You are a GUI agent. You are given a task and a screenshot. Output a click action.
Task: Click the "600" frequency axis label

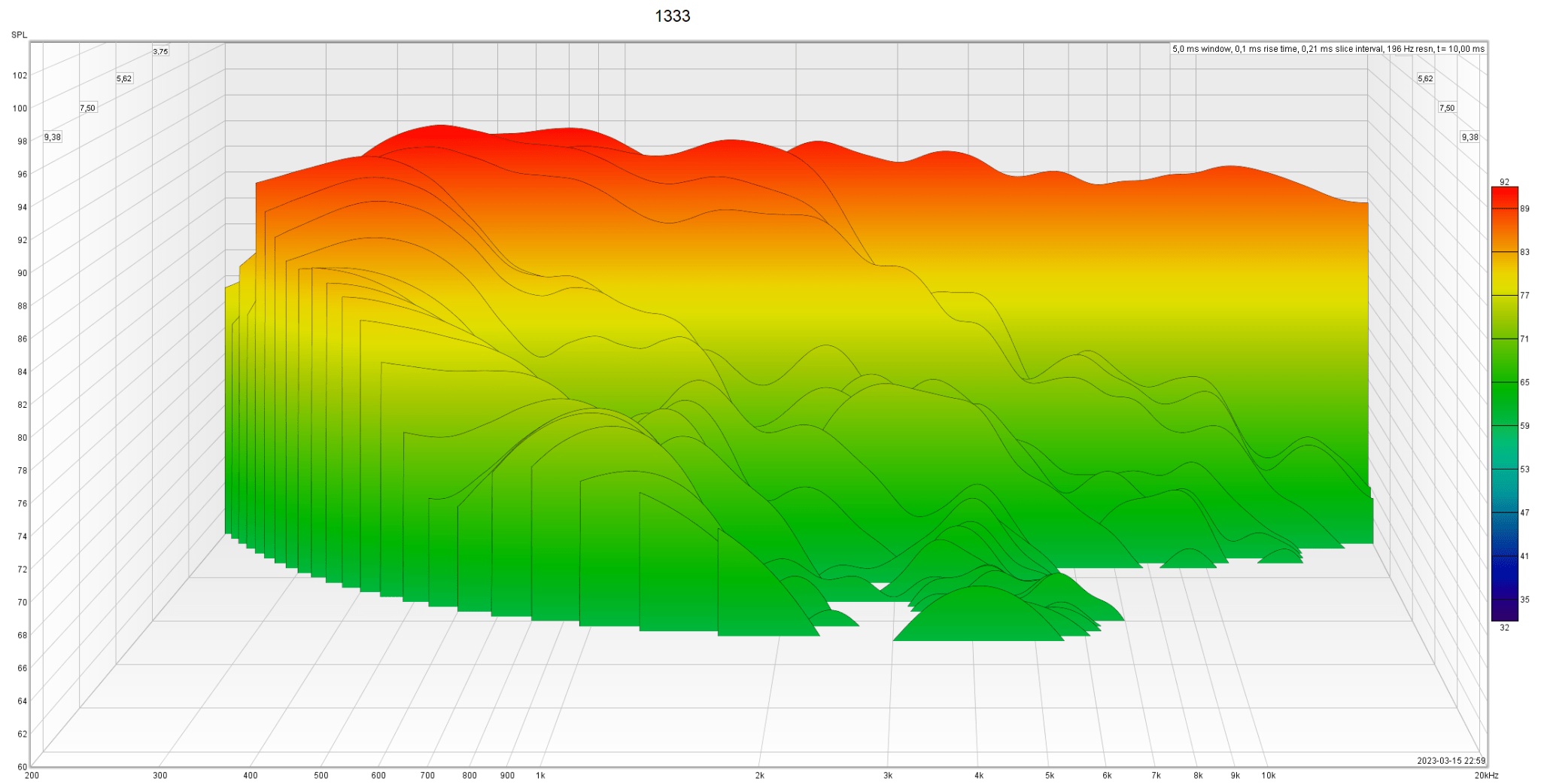[x=378, y=775]
